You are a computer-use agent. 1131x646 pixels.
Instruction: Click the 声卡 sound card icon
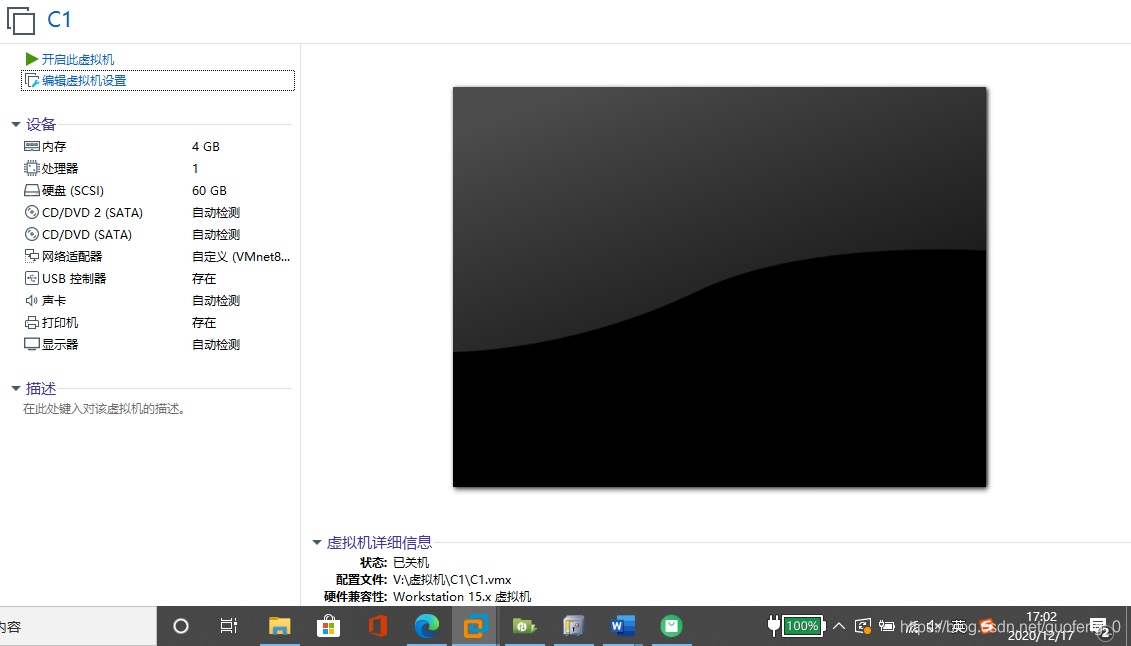(x=31, y=300)
